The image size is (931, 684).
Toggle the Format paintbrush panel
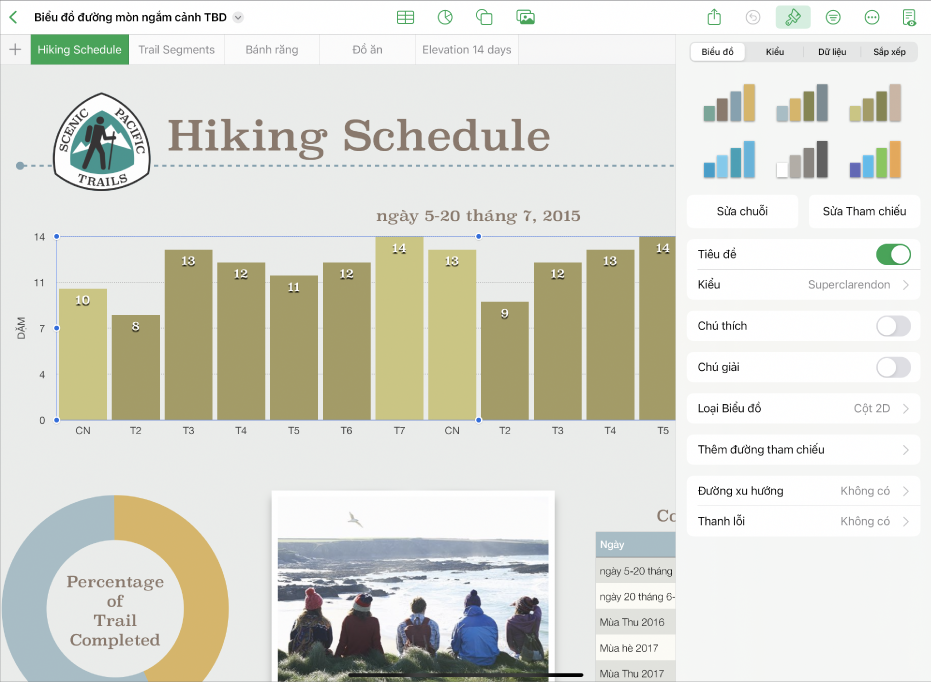click(793, 17)
